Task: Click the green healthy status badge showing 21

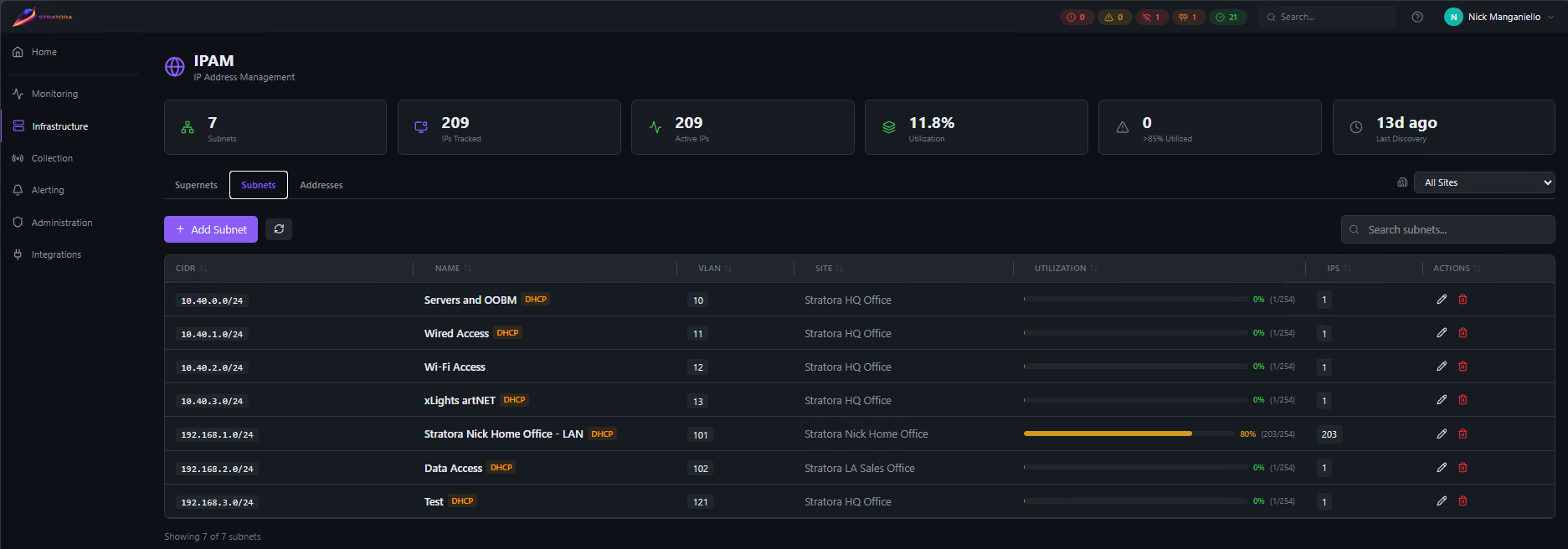Action: (x=1227, y=17)
